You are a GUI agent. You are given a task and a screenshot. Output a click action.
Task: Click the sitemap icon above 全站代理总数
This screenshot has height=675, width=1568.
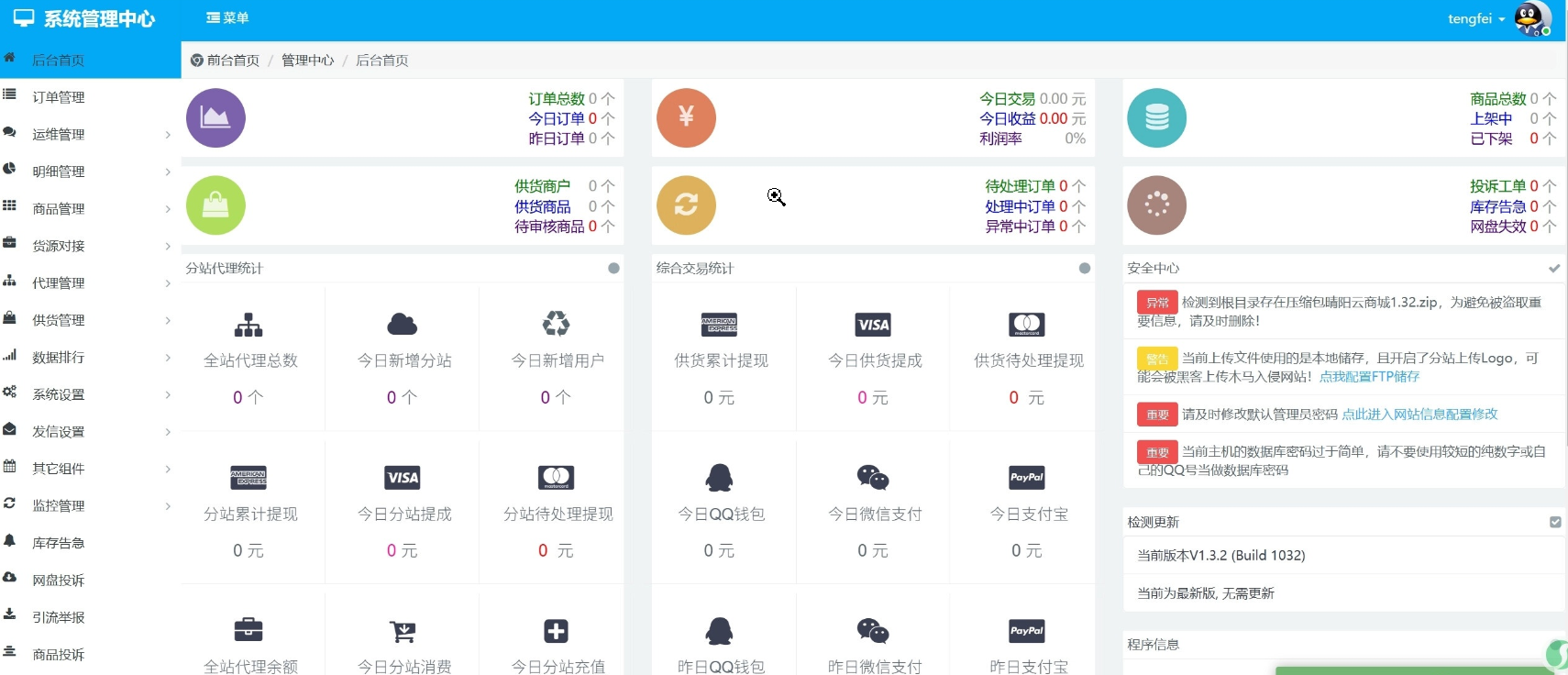(248, 325)
